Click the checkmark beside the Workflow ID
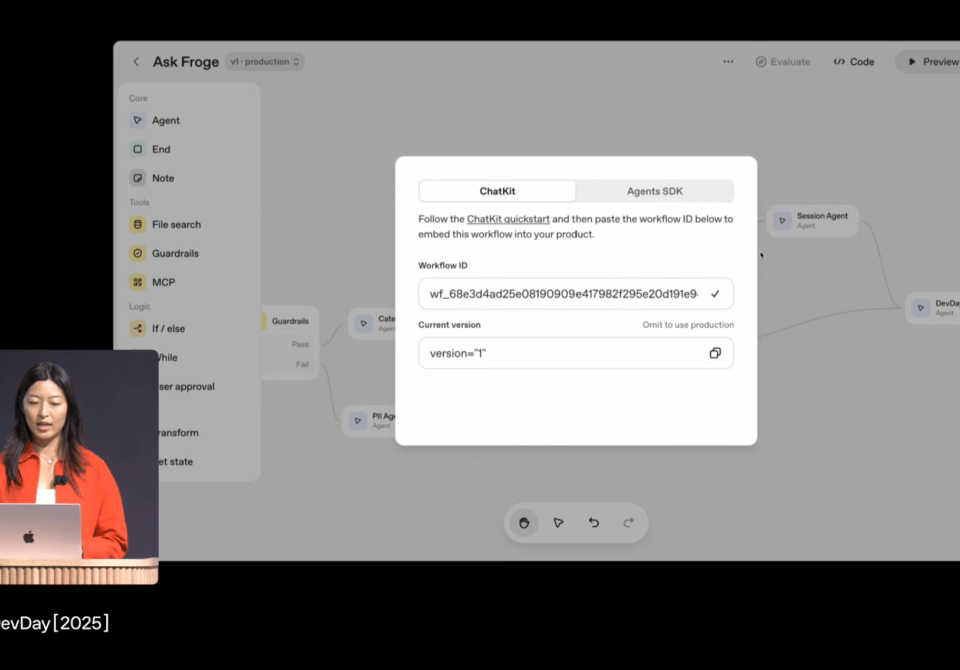Viewport: 960px width, 670px height. click(715, 293)
